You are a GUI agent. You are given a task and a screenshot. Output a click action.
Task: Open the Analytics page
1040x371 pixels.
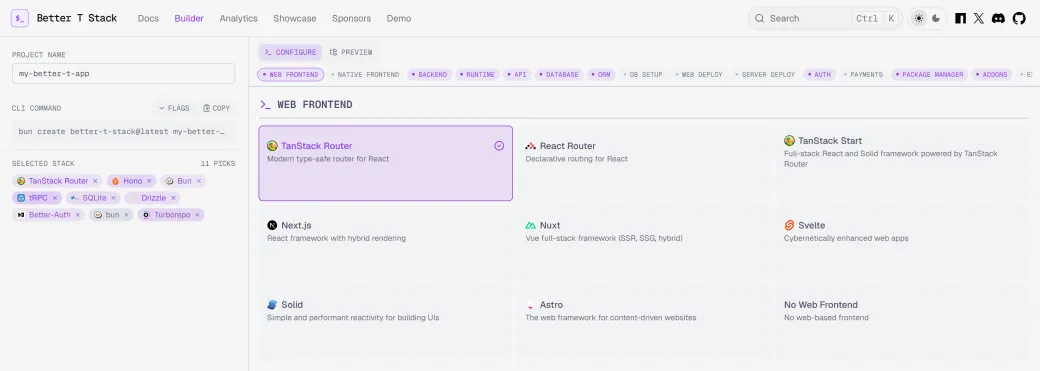(x=239, y=19)
